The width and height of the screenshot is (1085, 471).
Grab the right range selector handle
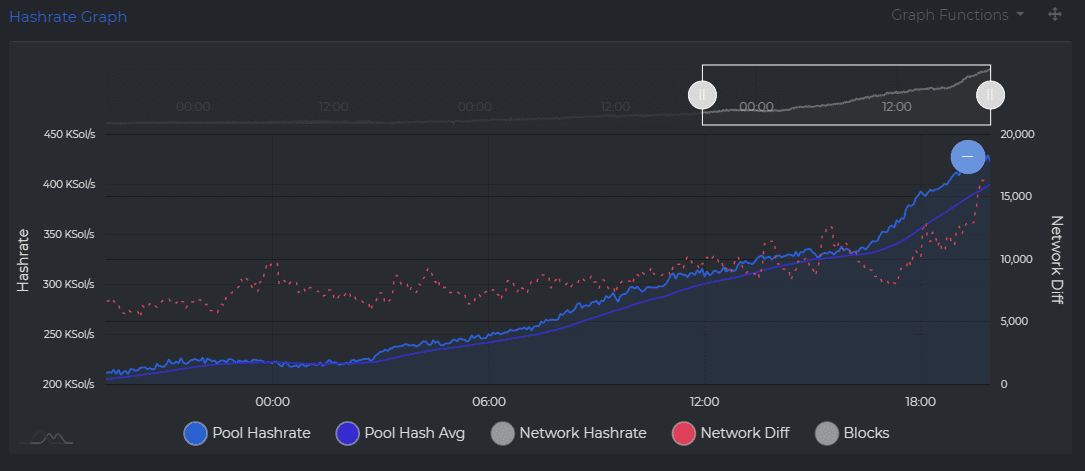click(x=990, y=95)
